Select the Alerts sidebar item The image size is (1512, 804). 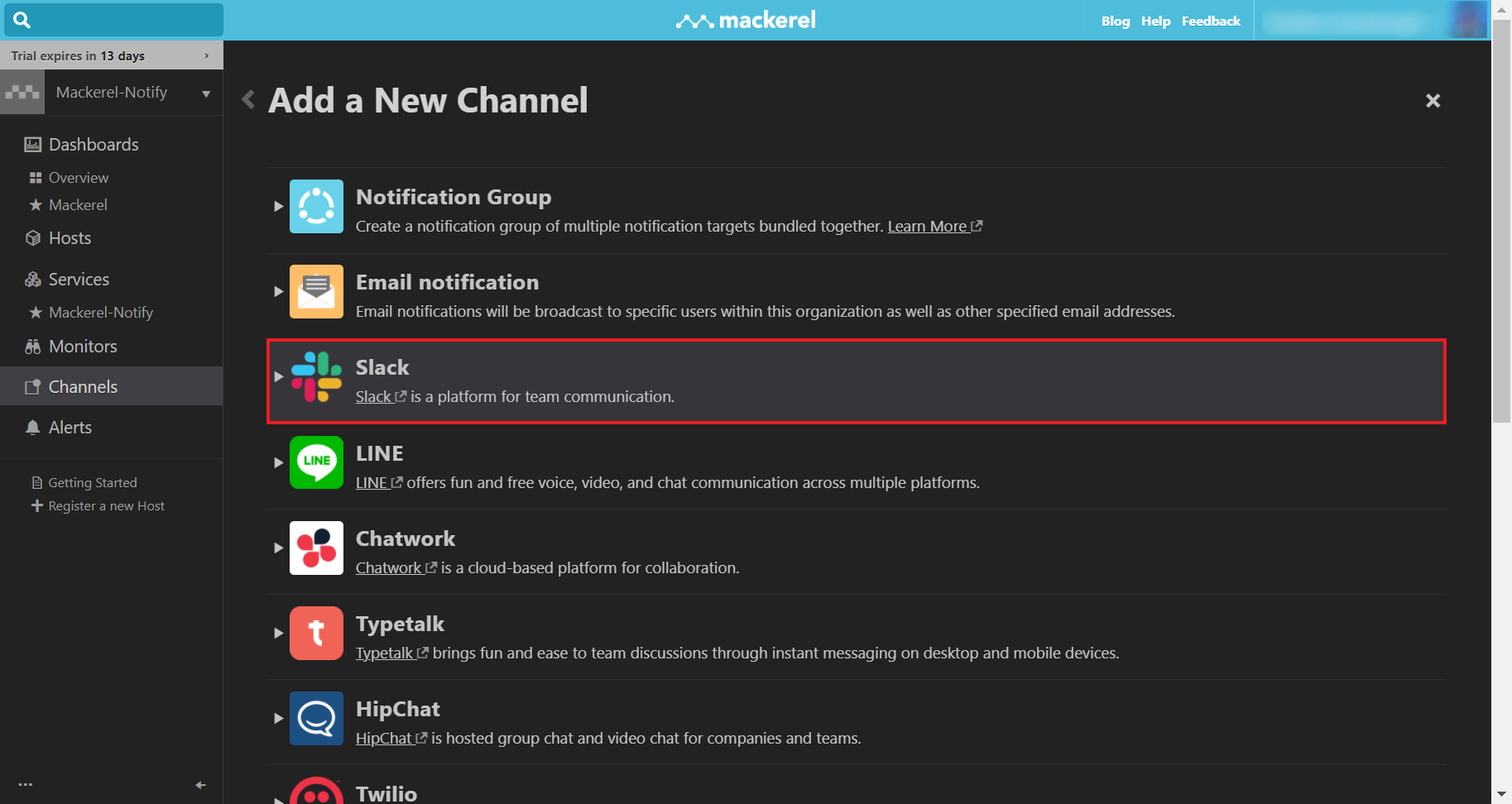click(70, 427)
